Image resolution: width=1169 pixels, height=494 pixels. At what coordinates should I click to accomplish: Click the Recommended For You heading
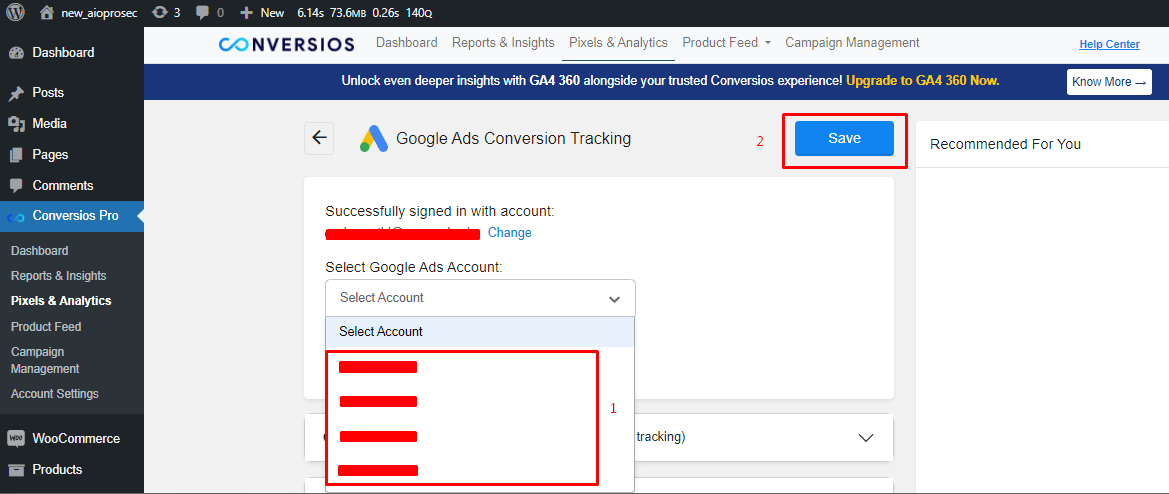[1006, 144]
